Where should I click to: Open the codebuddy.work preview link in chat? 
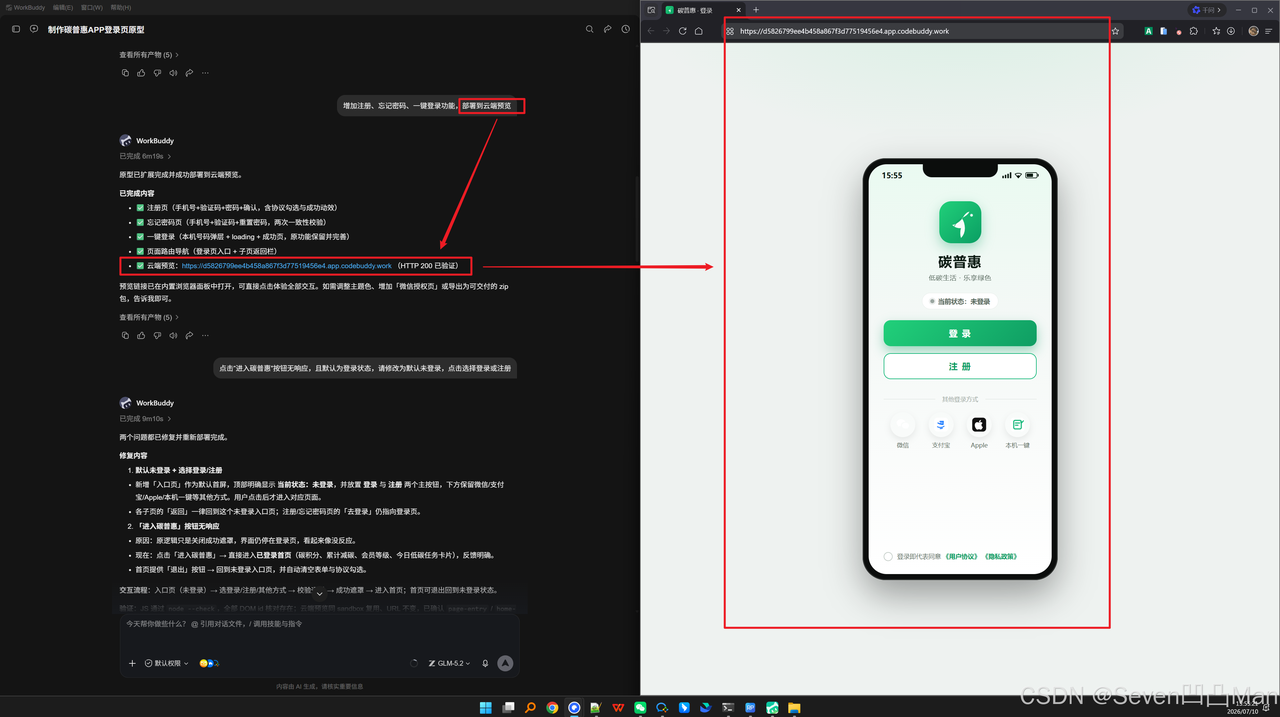pos(287,266)
